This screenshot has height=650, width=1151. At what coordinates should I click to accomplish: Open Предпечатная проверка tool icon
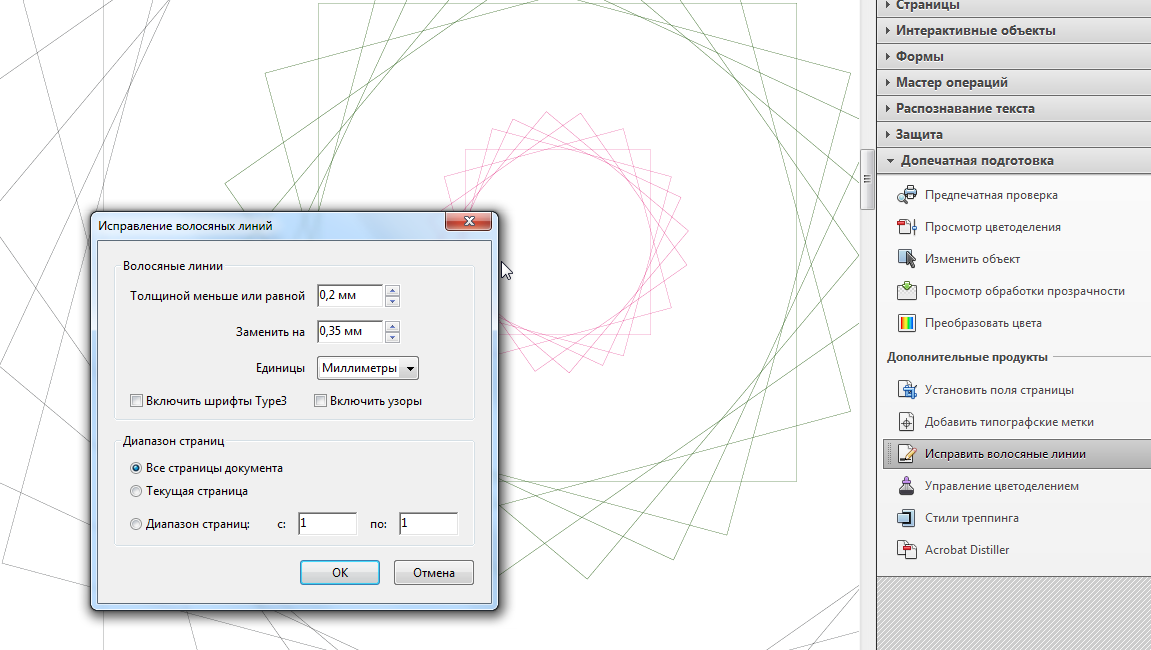(x=907, y=195)
